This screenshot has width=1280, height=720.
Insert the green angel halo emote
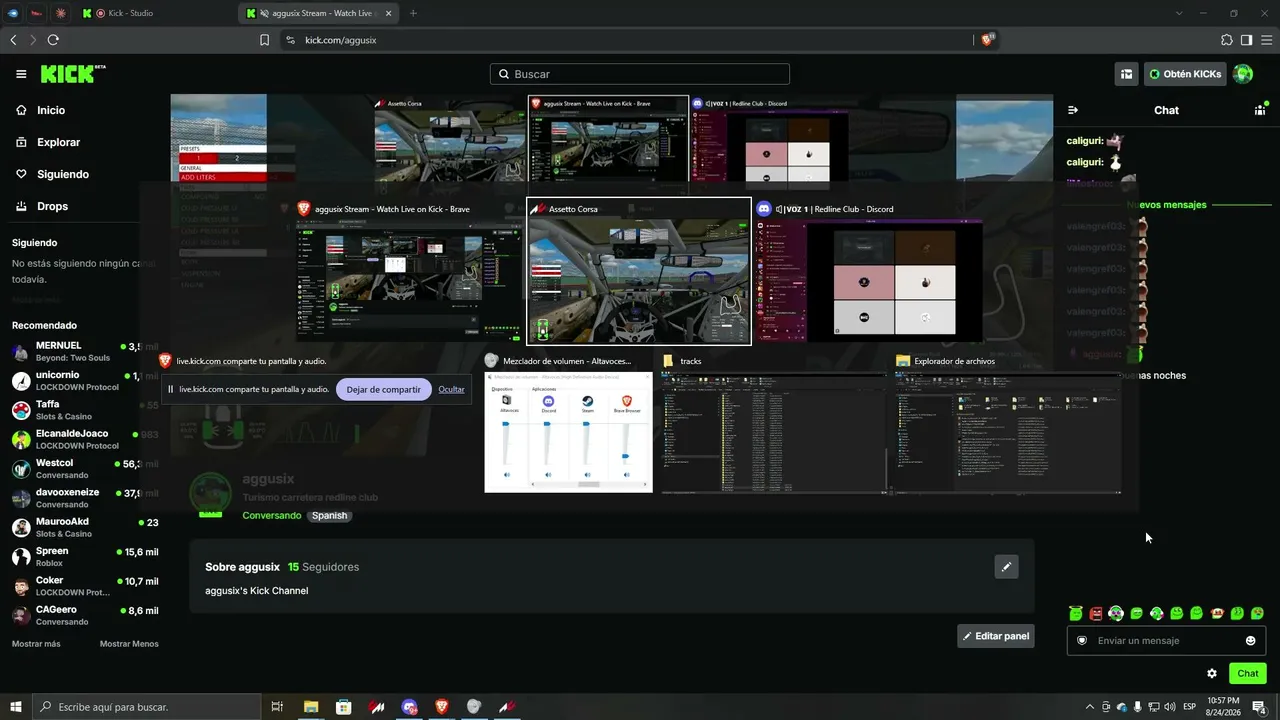(1076, 613)
